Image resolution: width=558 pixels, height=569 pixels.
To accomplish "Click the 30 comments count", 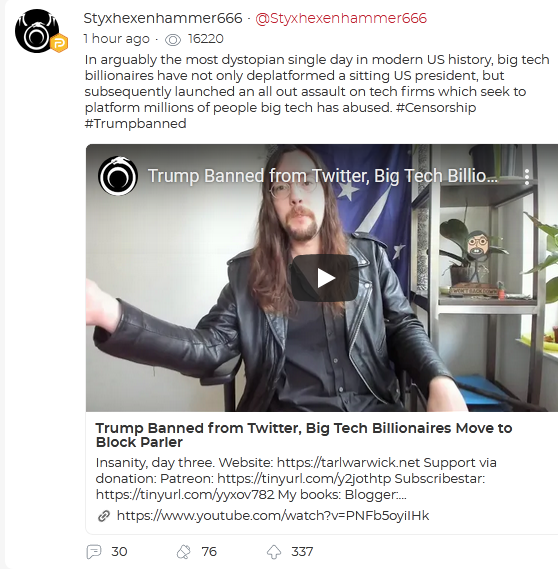I will 119,552.
